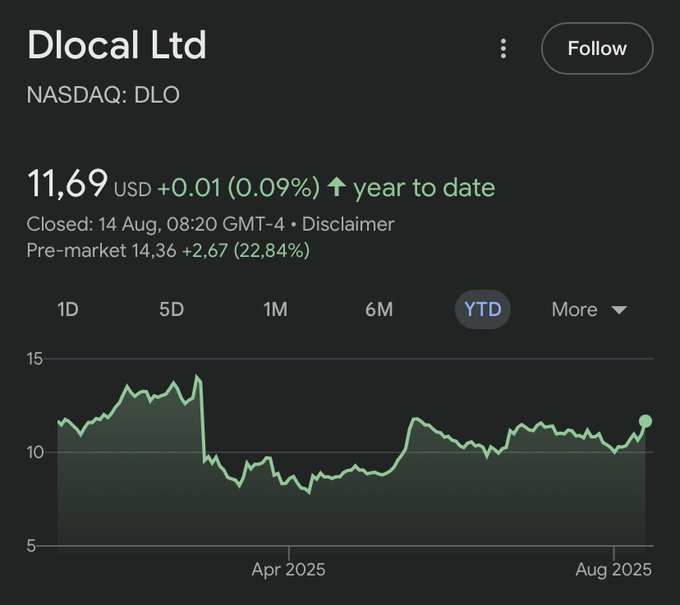Click the NASDAQ: DLO ticker text

point(103,95)
